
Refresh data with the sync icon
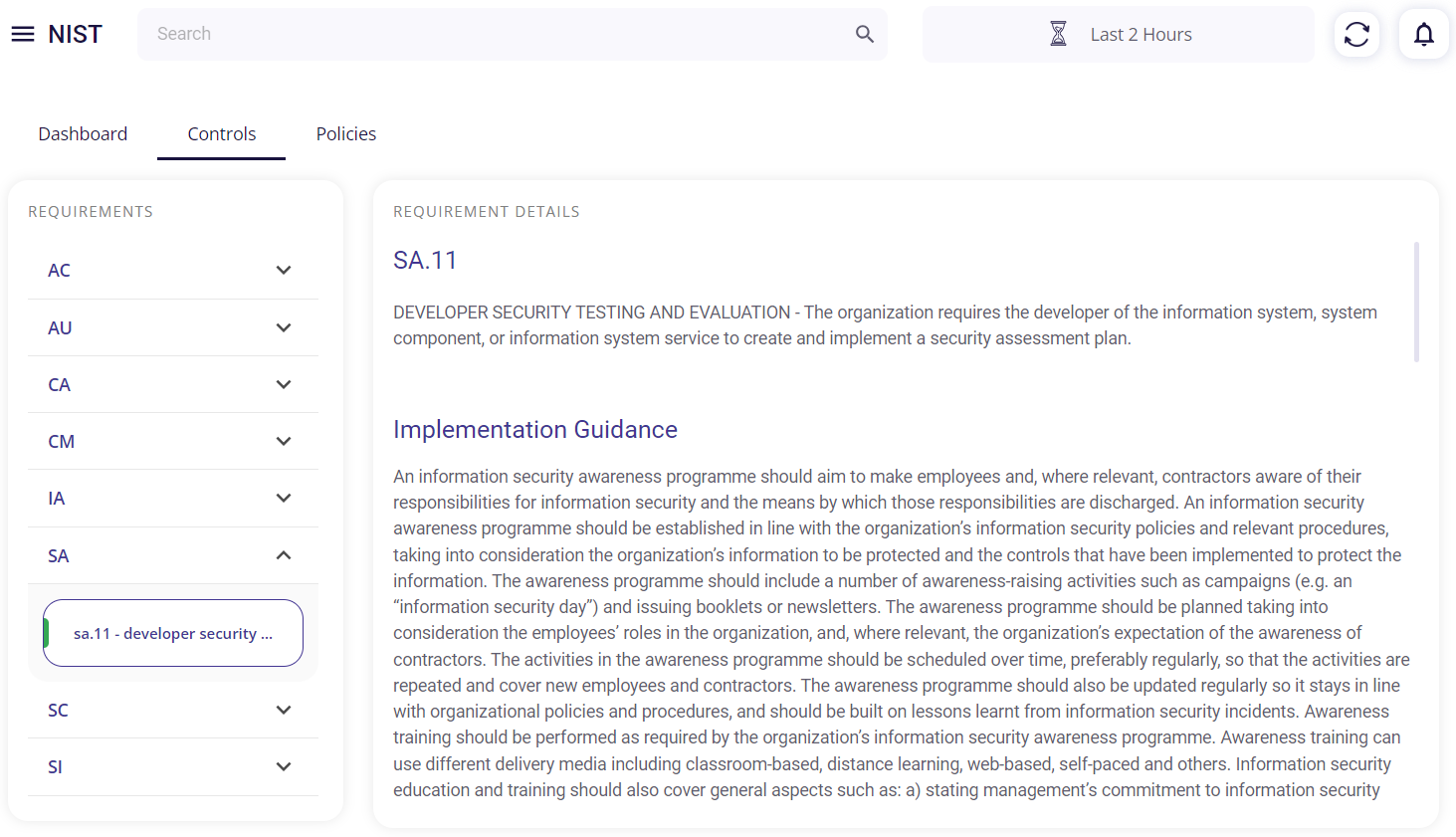[x=1356, y=34]
